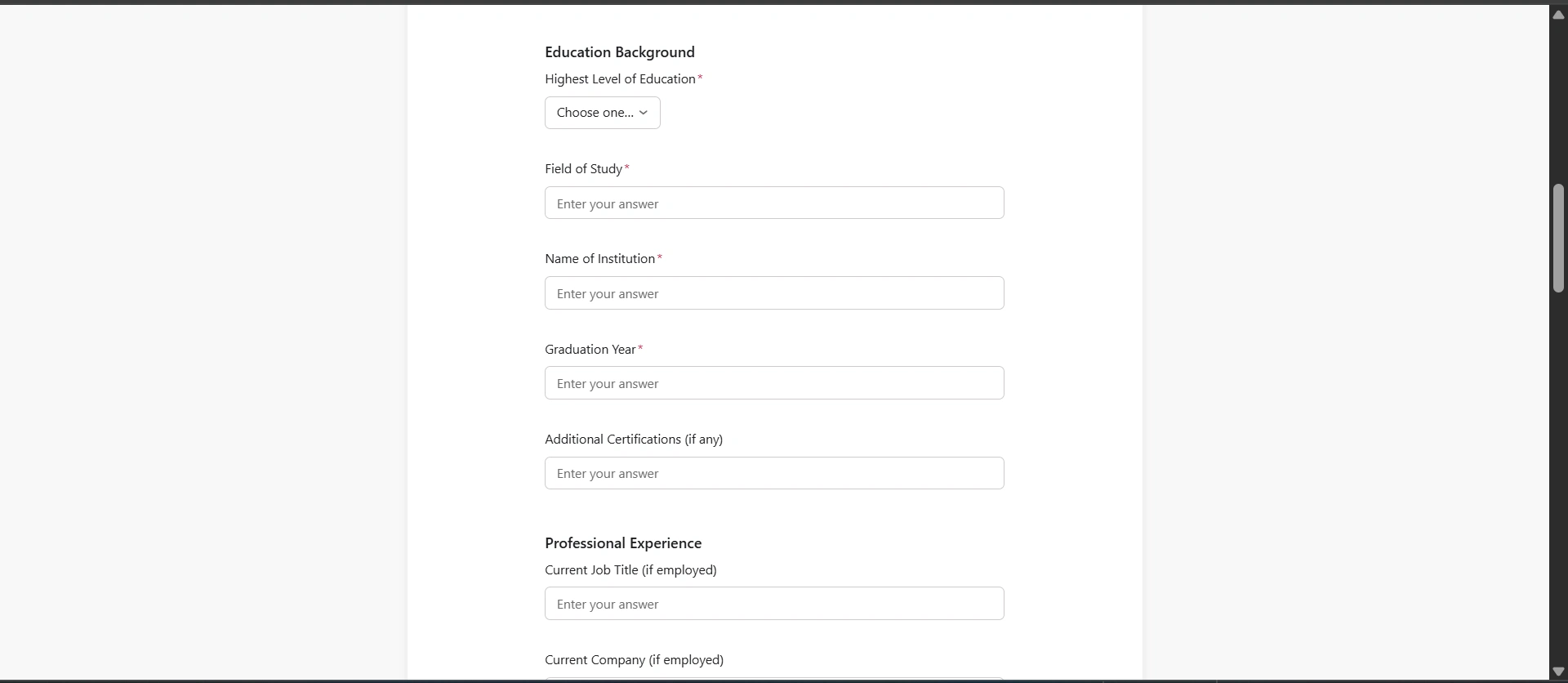Click the 'Education Background' section heading
The image size is (1568, 683).
tap(619, 52)
